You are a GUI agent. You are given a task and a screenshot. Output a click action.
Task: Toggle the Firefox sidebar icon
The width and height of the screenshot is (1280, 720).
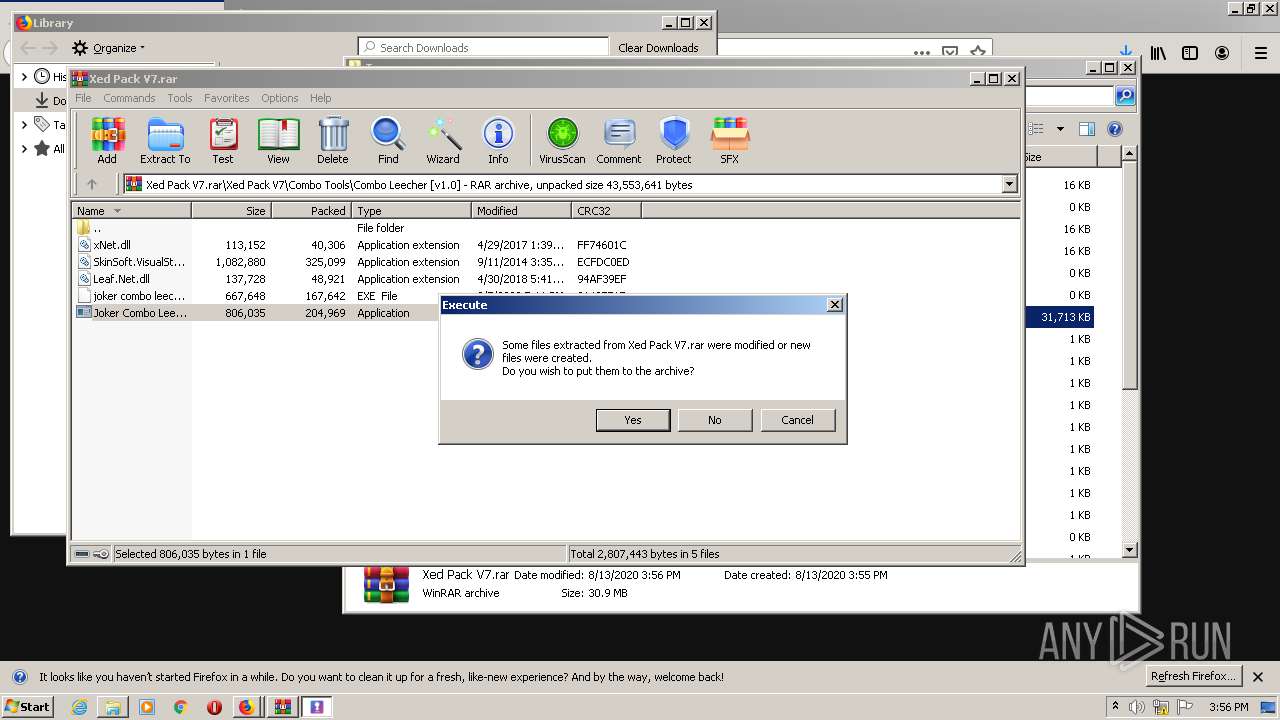coord(1190,53)
